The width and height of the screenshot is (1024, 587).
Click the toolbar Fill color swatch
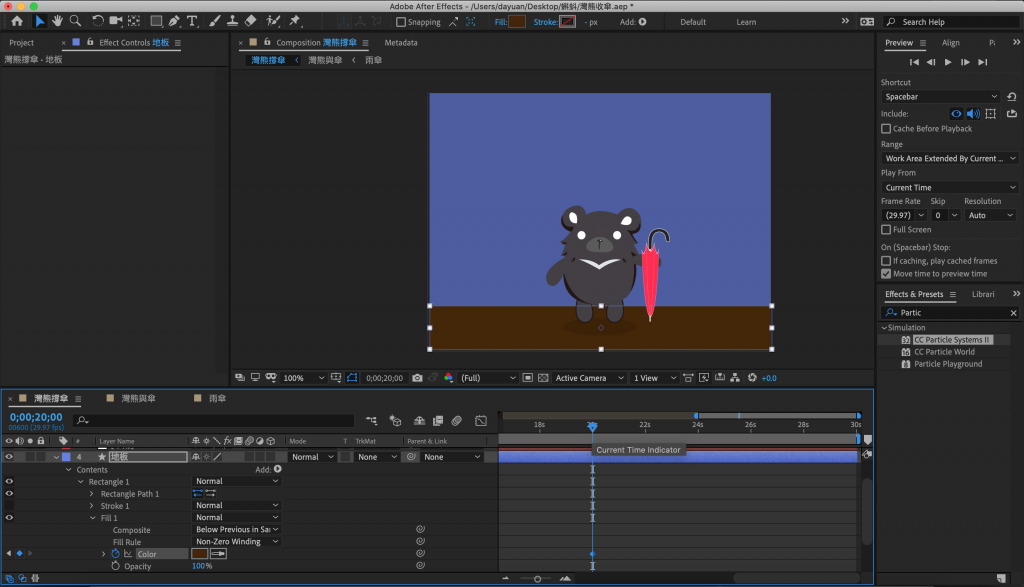(517, 22)
